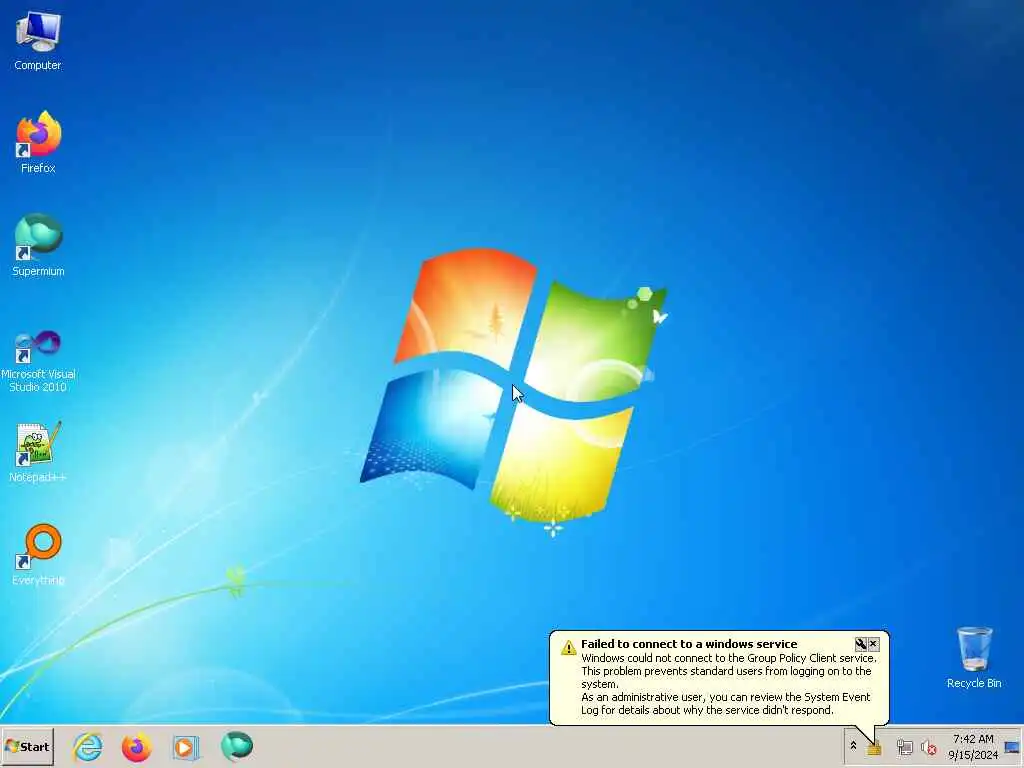Open the clock showing 7:42 AM

pyautogui.click(x=973, y=746)
